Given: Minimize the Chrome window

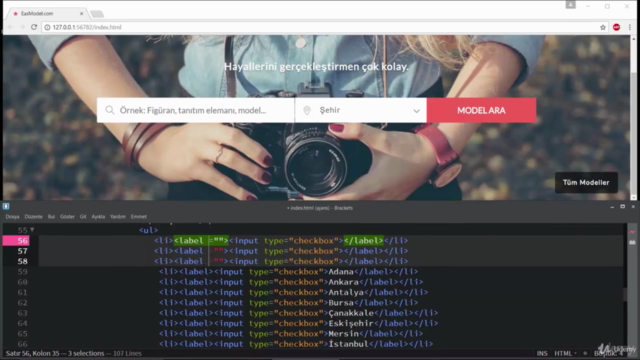Looking at the screenshot, I should [588, 6].
